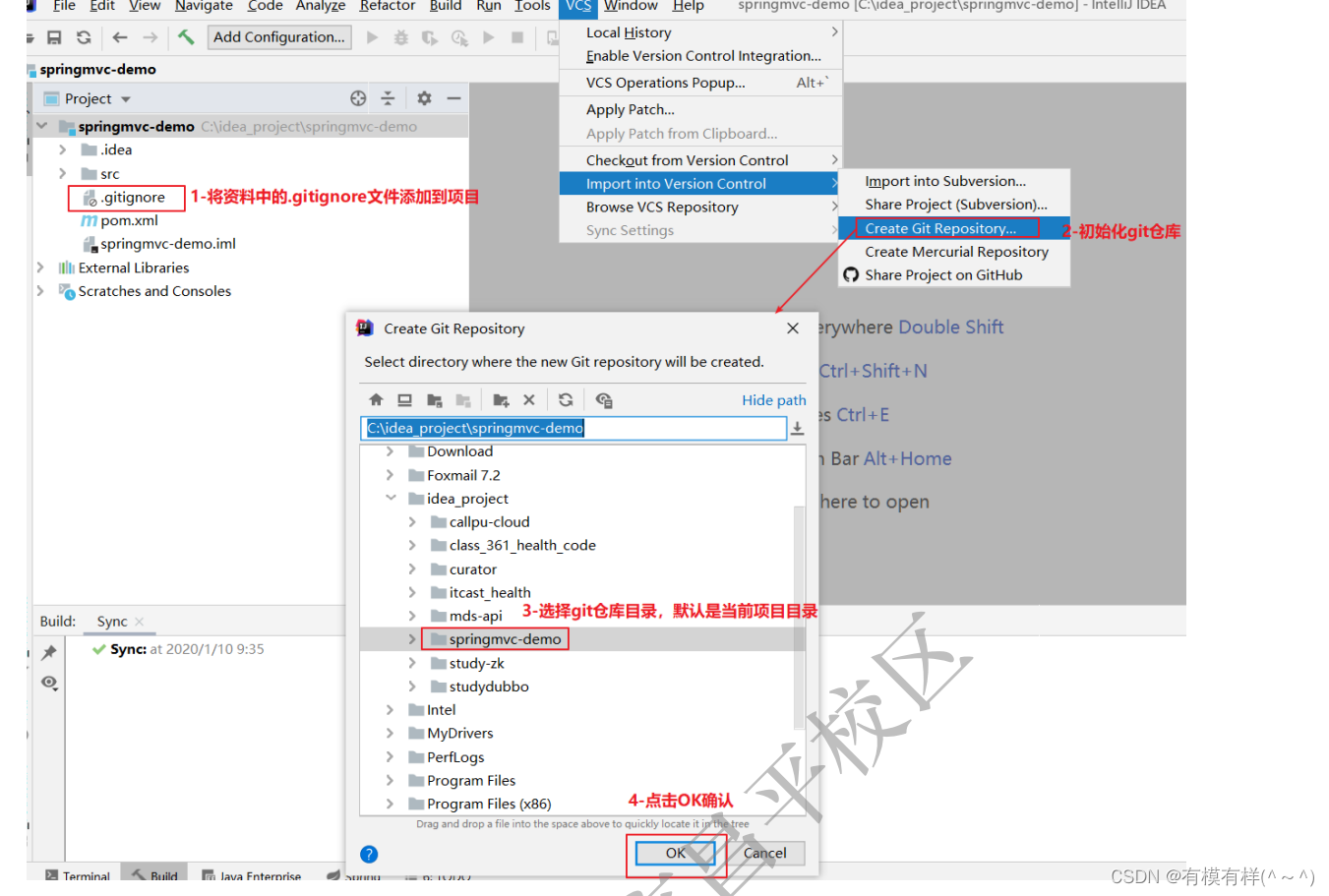Viewport: 1329px width, 896px height.
Task: Click the Profiler run icon
Action: 459,37
